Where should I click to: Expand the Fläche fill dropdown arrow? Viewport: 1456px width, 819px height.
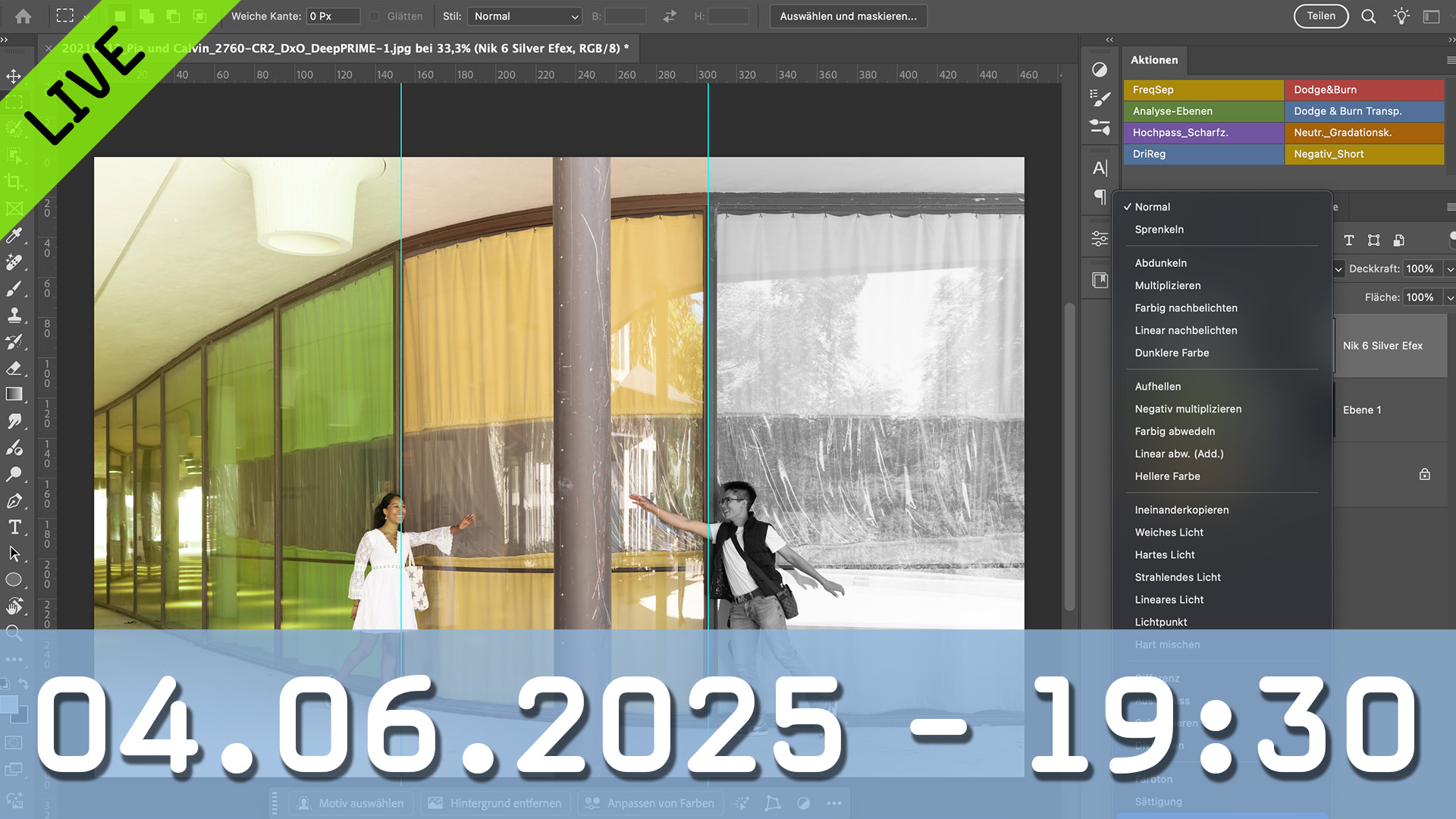pos(1449,297)
